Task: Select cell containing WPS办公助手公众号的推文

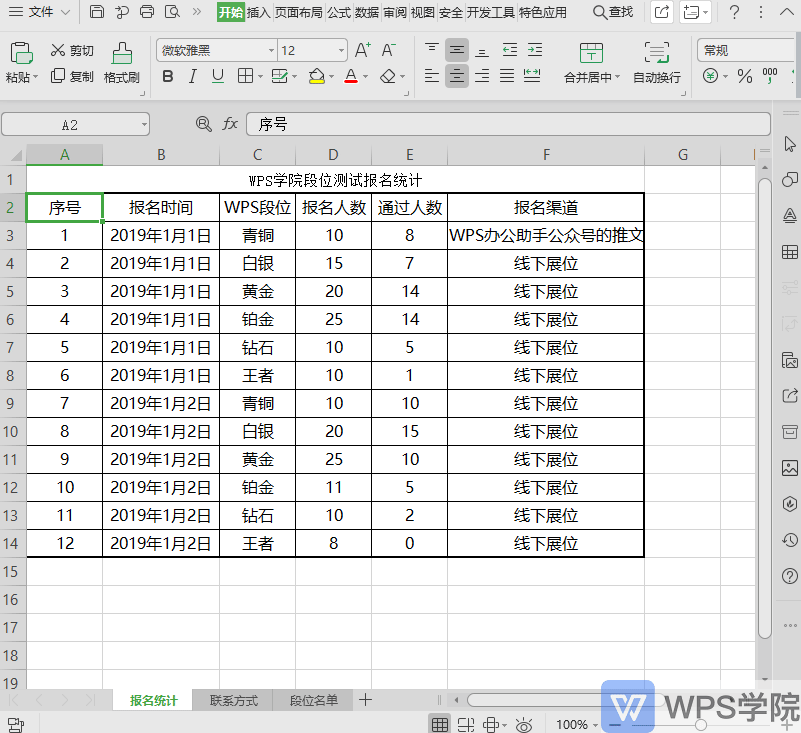Action: tap(546, 235)
